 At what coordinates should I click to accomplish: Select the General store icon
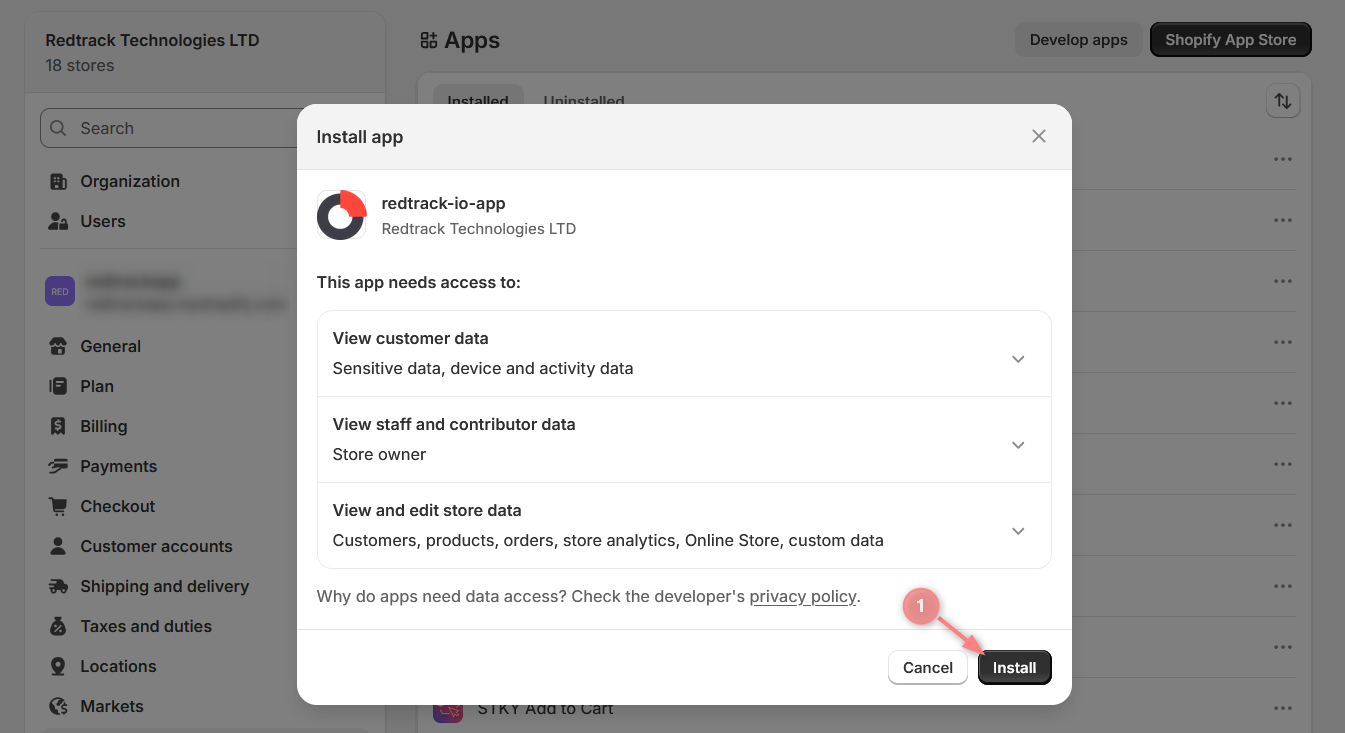click(x=59, y=347)
